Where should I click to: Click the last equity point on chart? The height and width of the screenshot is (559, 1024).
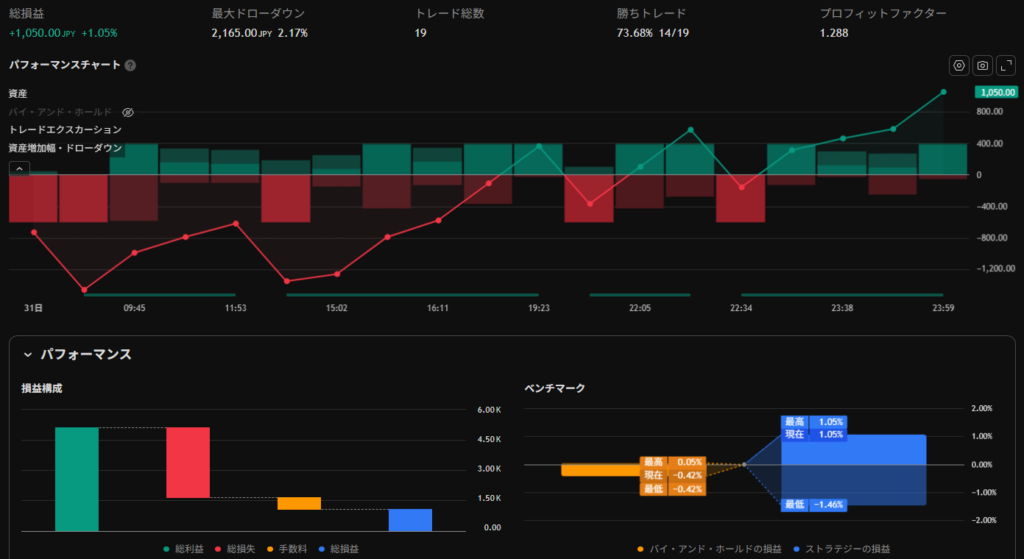click(942, 92)
